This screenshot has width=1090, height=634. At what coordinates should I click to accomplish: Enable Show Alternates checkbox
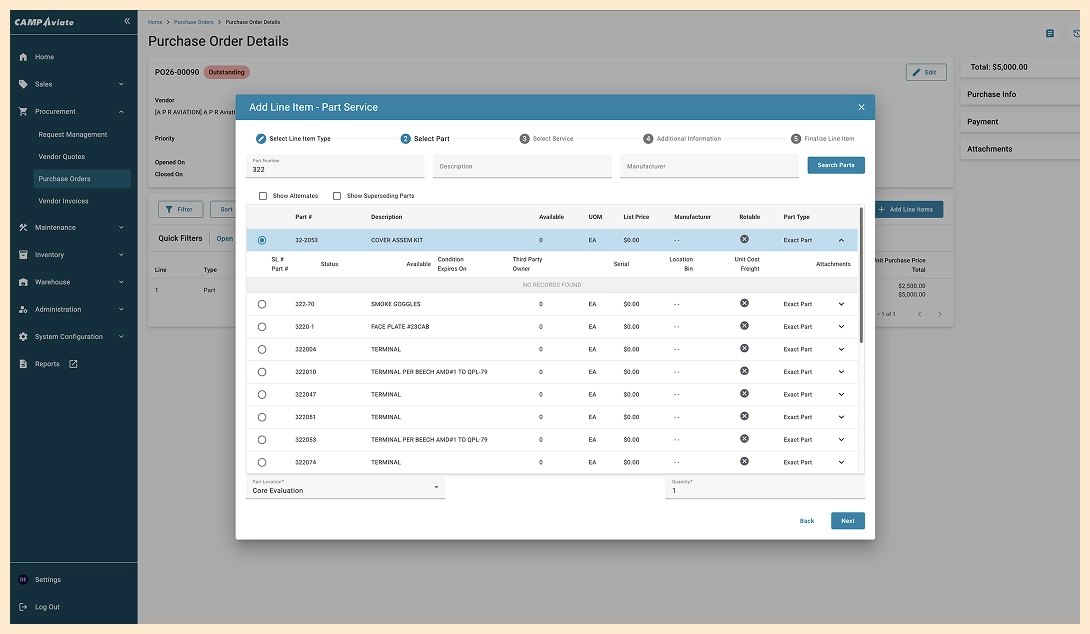coord(263,196)
